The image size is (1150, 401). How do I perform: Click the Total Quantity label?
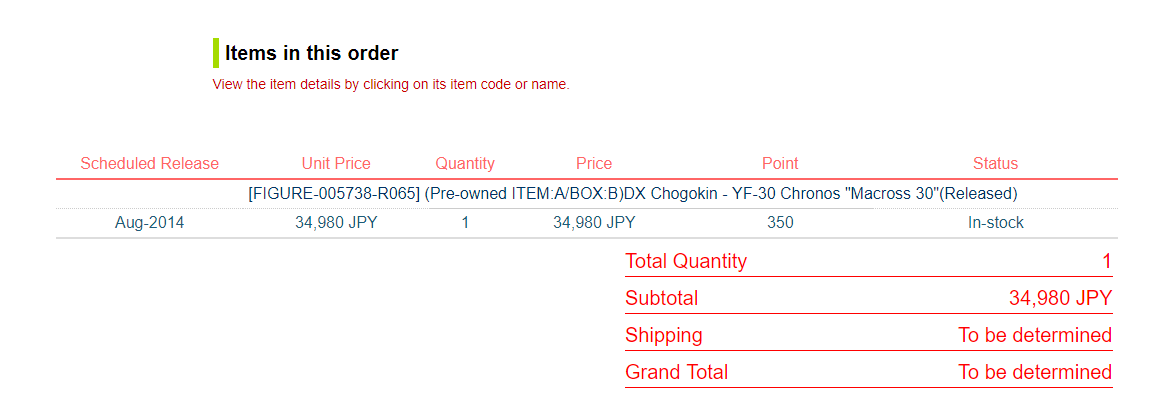(x=686, y=261)
